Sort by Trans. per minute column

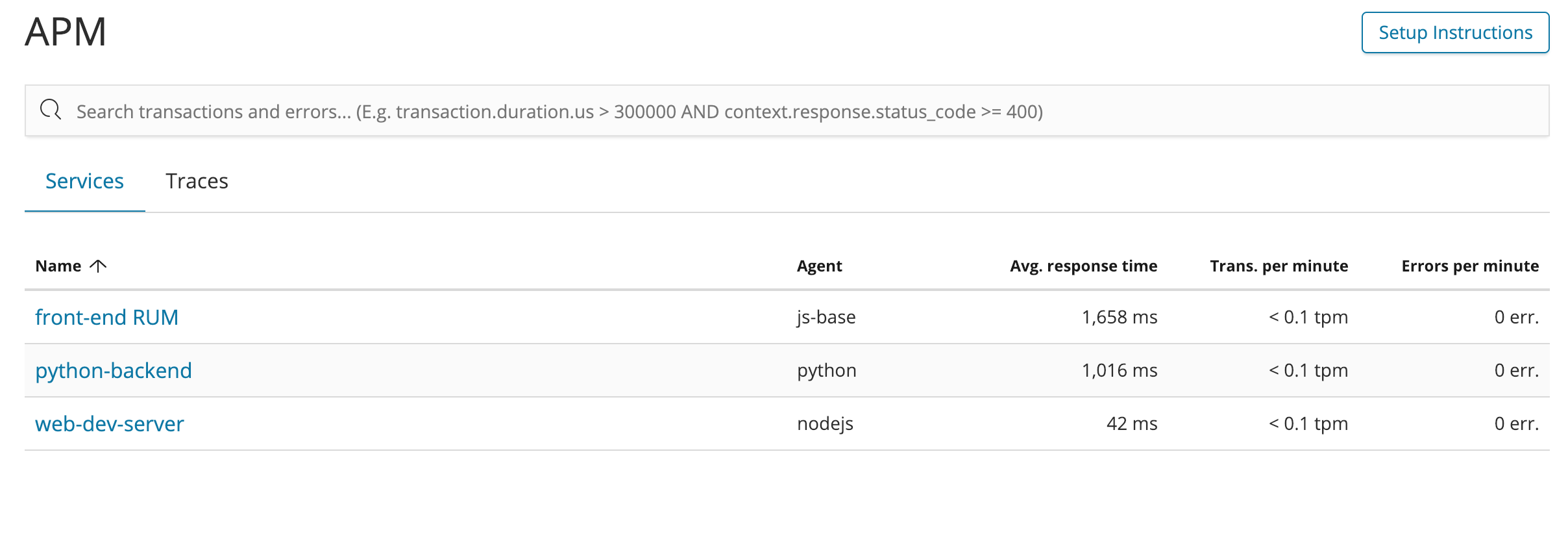coord(1279,266)
